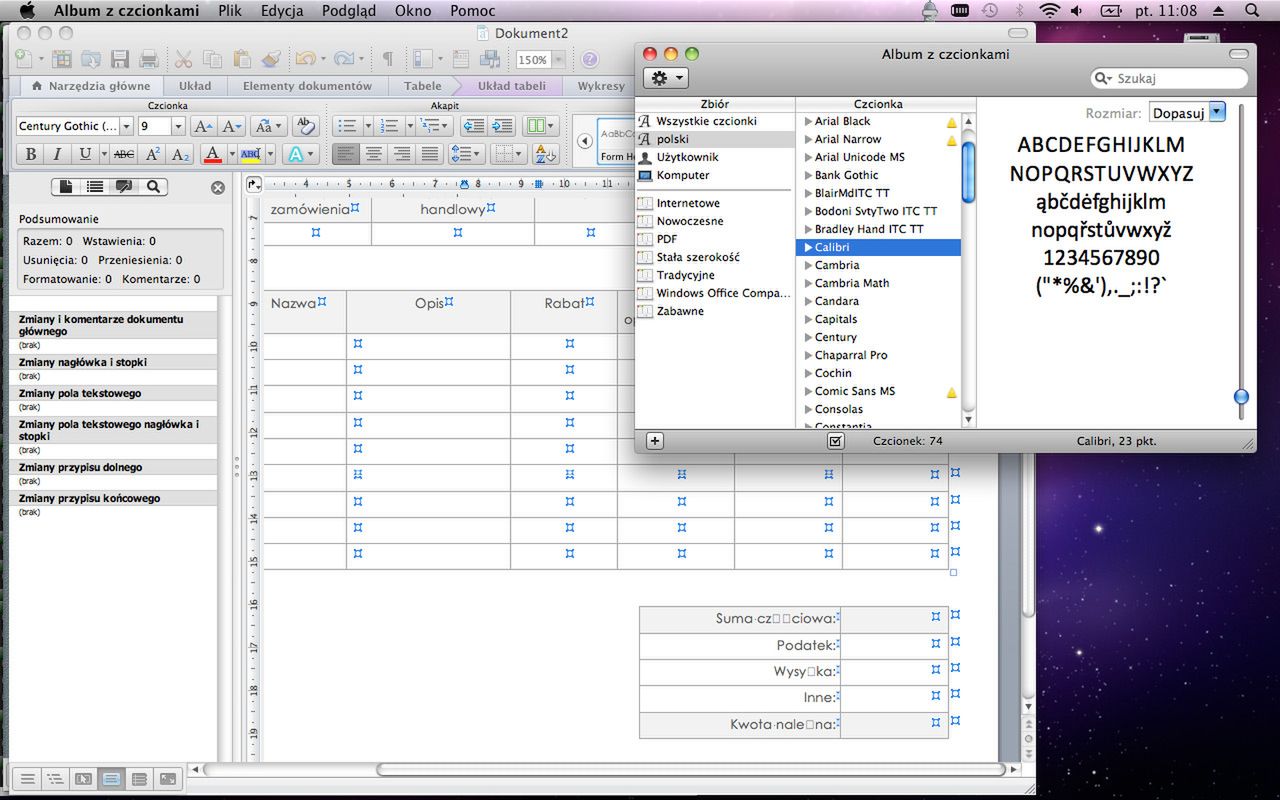Screen dimensions: 1280x800
Task: Toggle Bold formatting
Action: click(31, 154)
